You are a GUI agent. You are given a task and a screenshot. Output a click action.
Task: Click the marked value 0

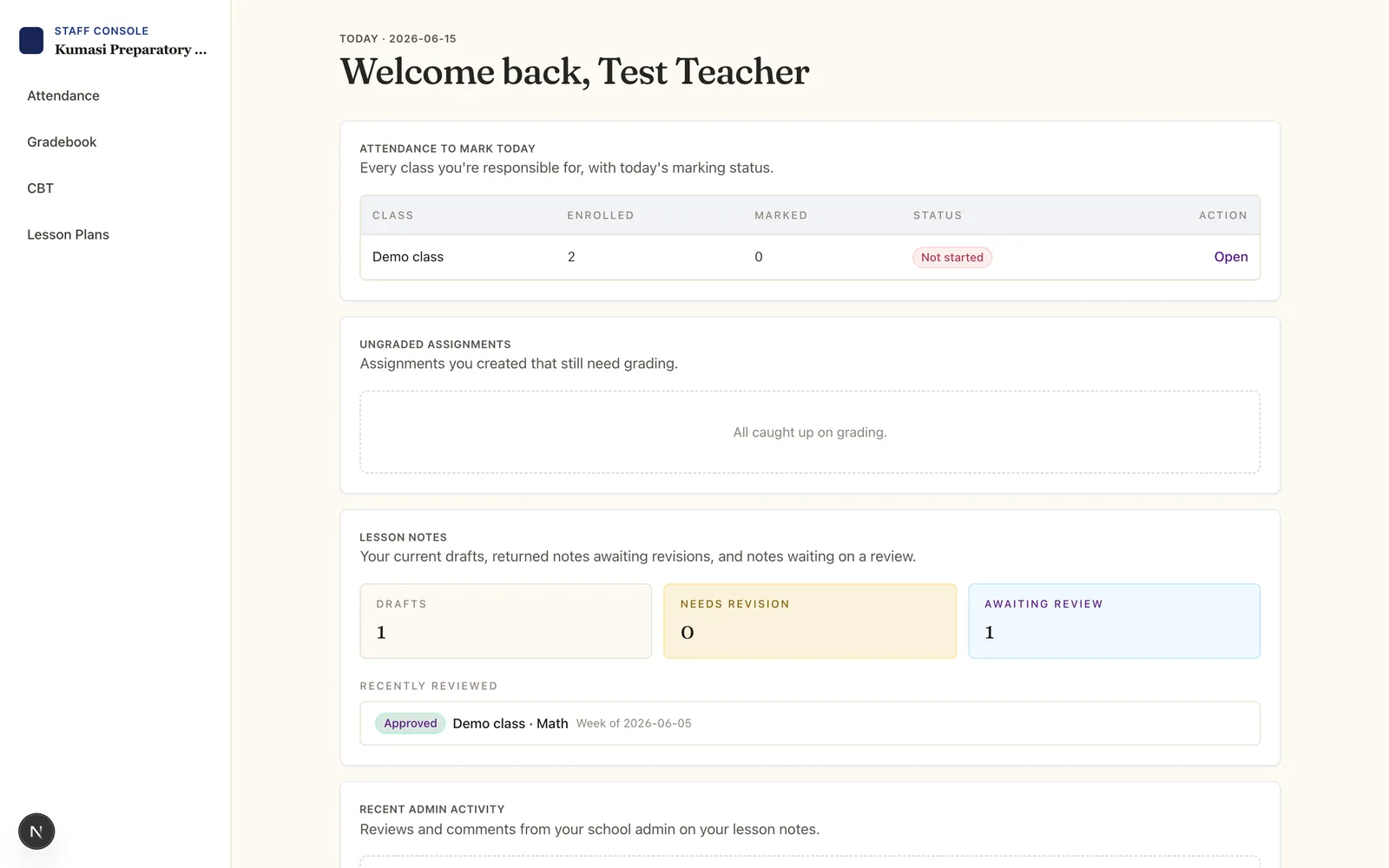point(759,257)
